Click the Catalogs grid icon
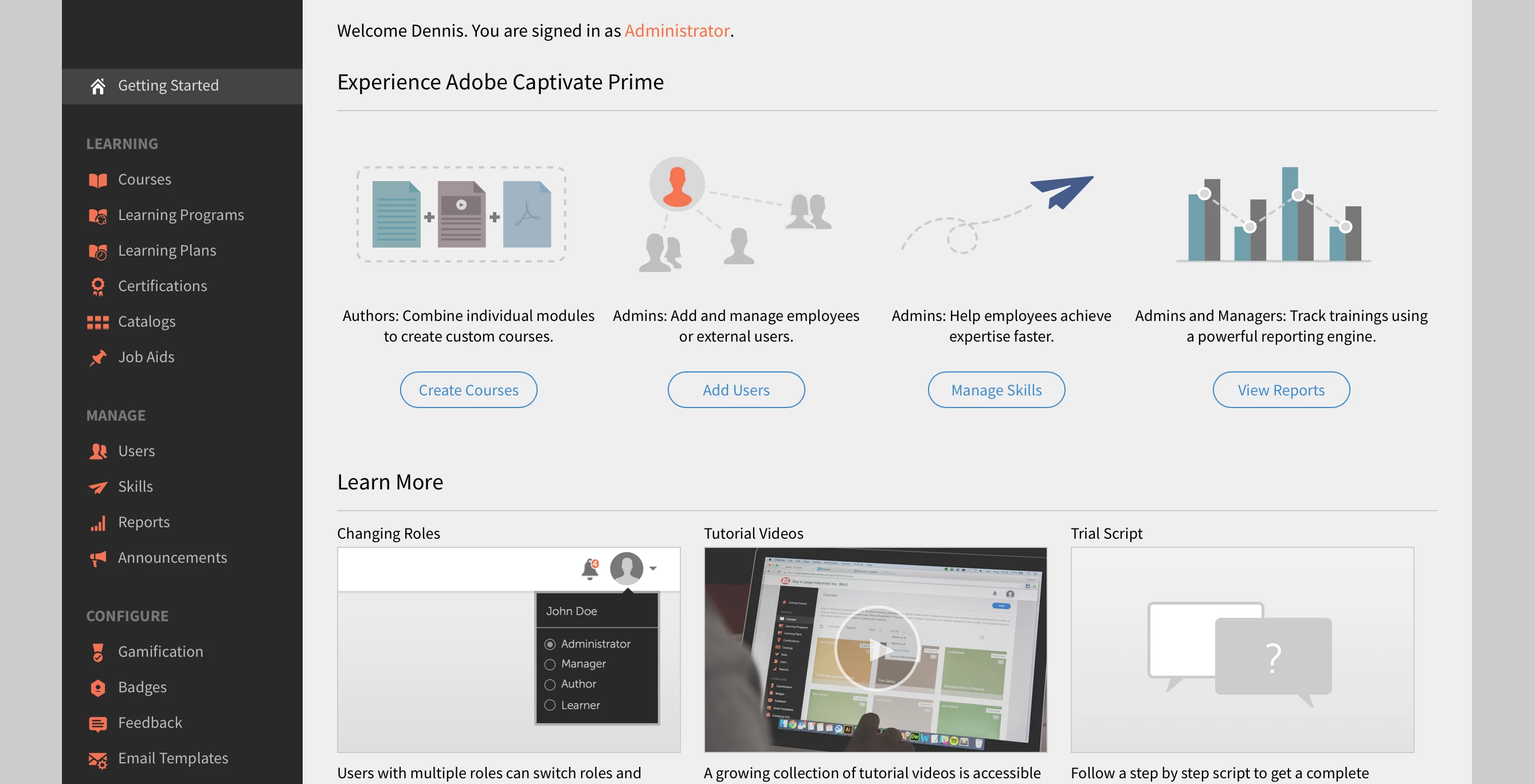This screenshot has height=784, width=1535. coord(97,322)
